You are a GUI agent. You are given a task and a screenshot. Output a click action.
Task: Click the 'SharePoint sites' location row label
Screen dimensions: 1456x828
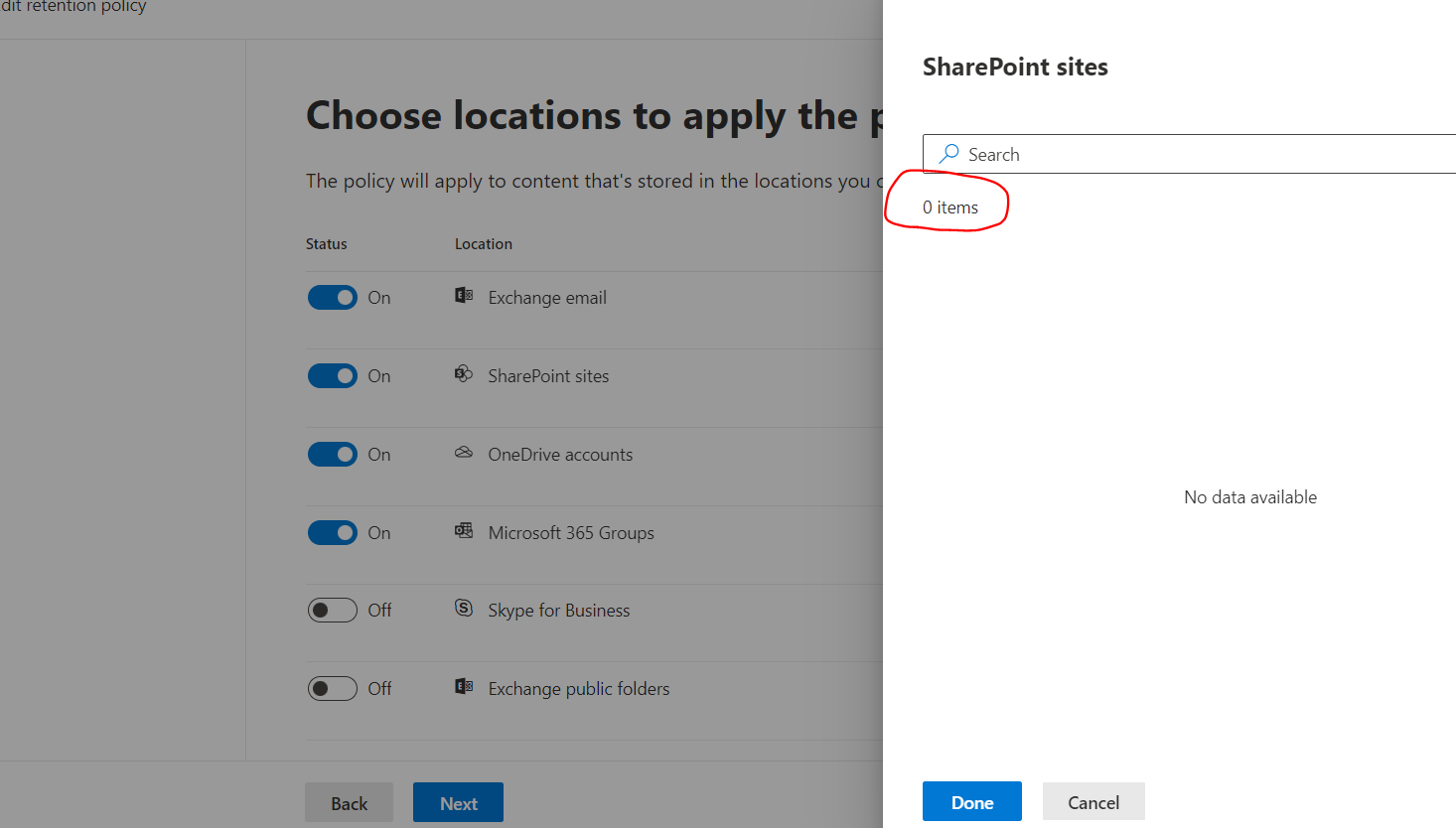click(x=548, y=376)
